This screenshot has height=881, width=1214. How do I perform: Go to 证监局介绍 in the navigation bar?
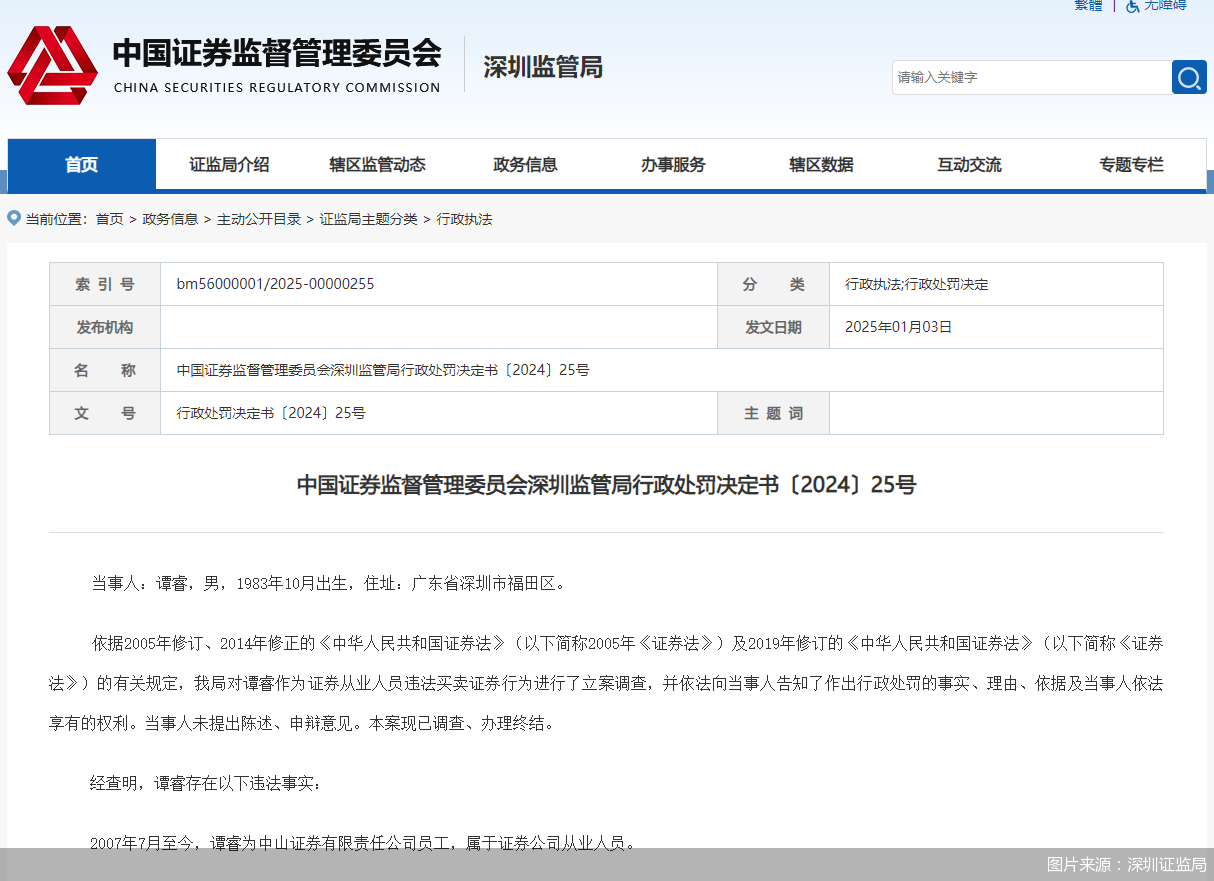click(x=229, y=165)
